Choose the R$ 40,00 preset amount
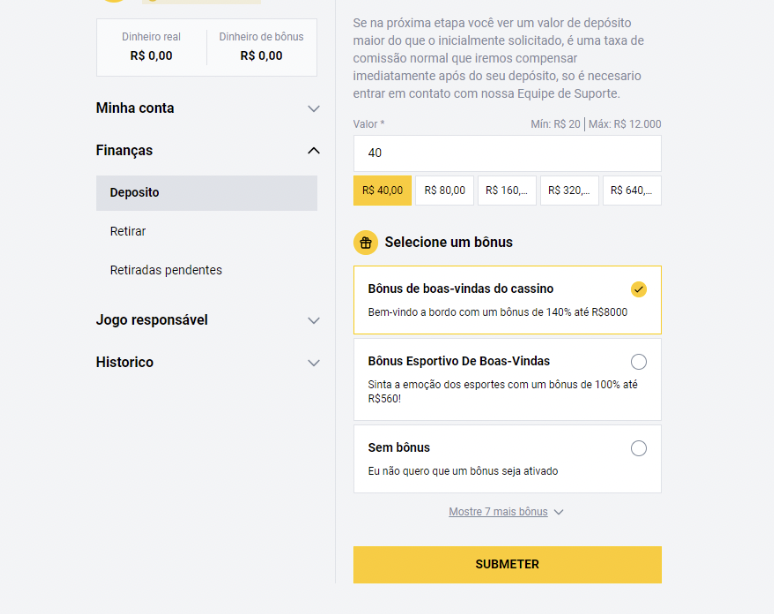This screenshot has height=614, width=774. pyautogui.click(x=382, y=190)
